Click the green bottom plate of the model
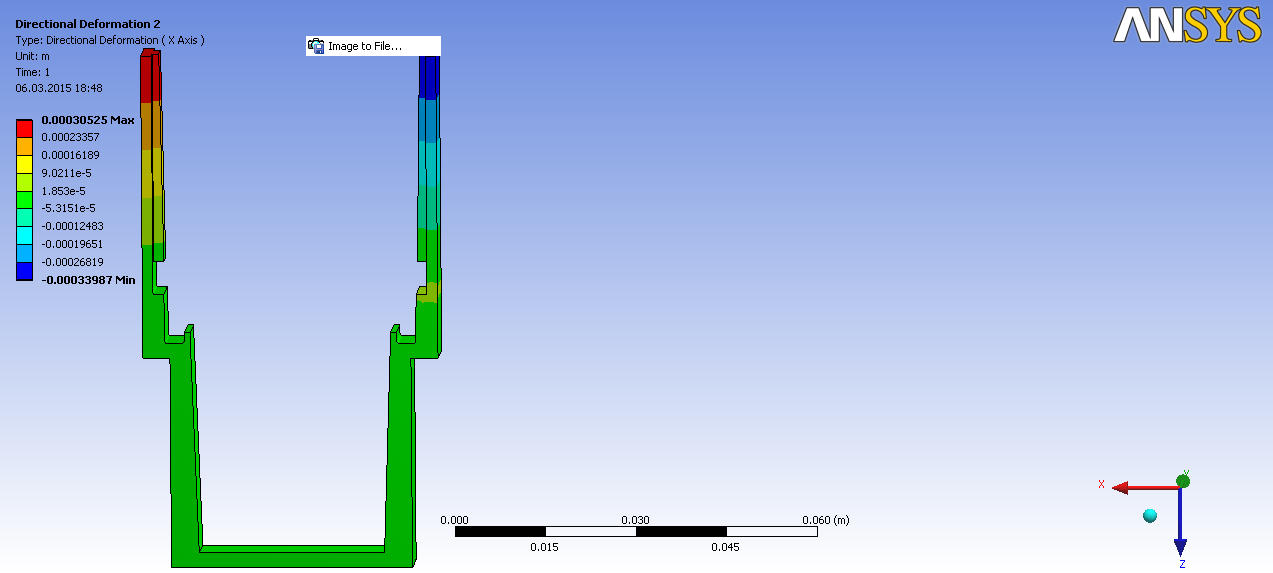Image resolution: width=1273 pixels, height=573 pixels. pos(293,557)
